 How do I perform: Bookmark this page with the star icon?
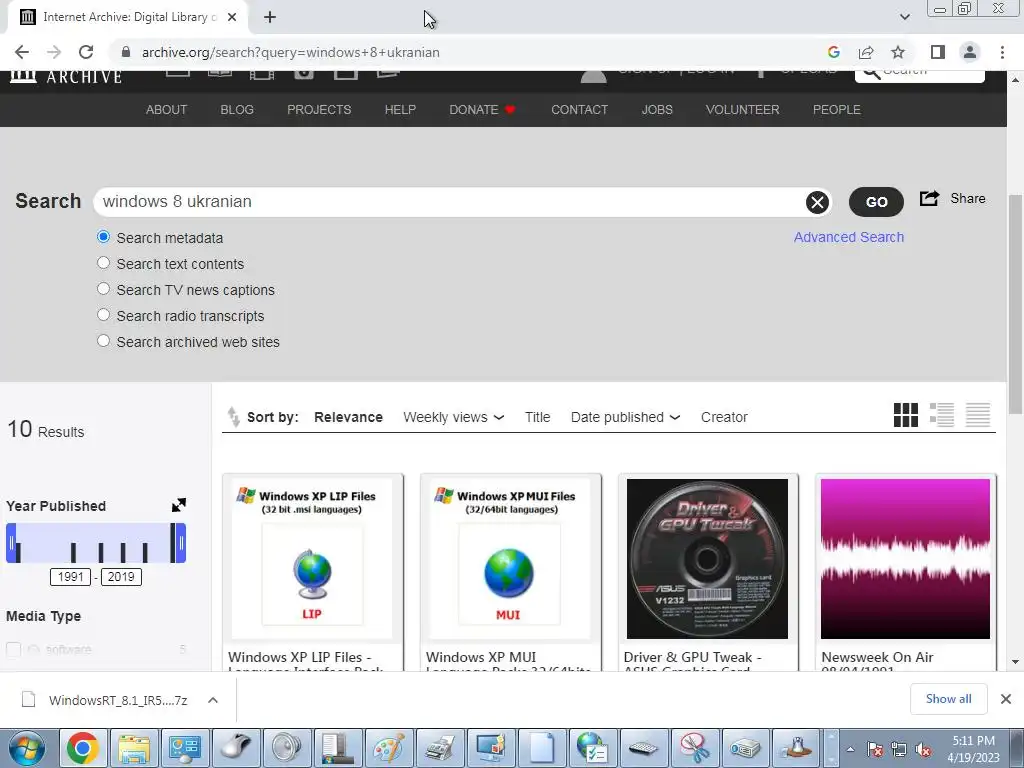pos(898,52)
